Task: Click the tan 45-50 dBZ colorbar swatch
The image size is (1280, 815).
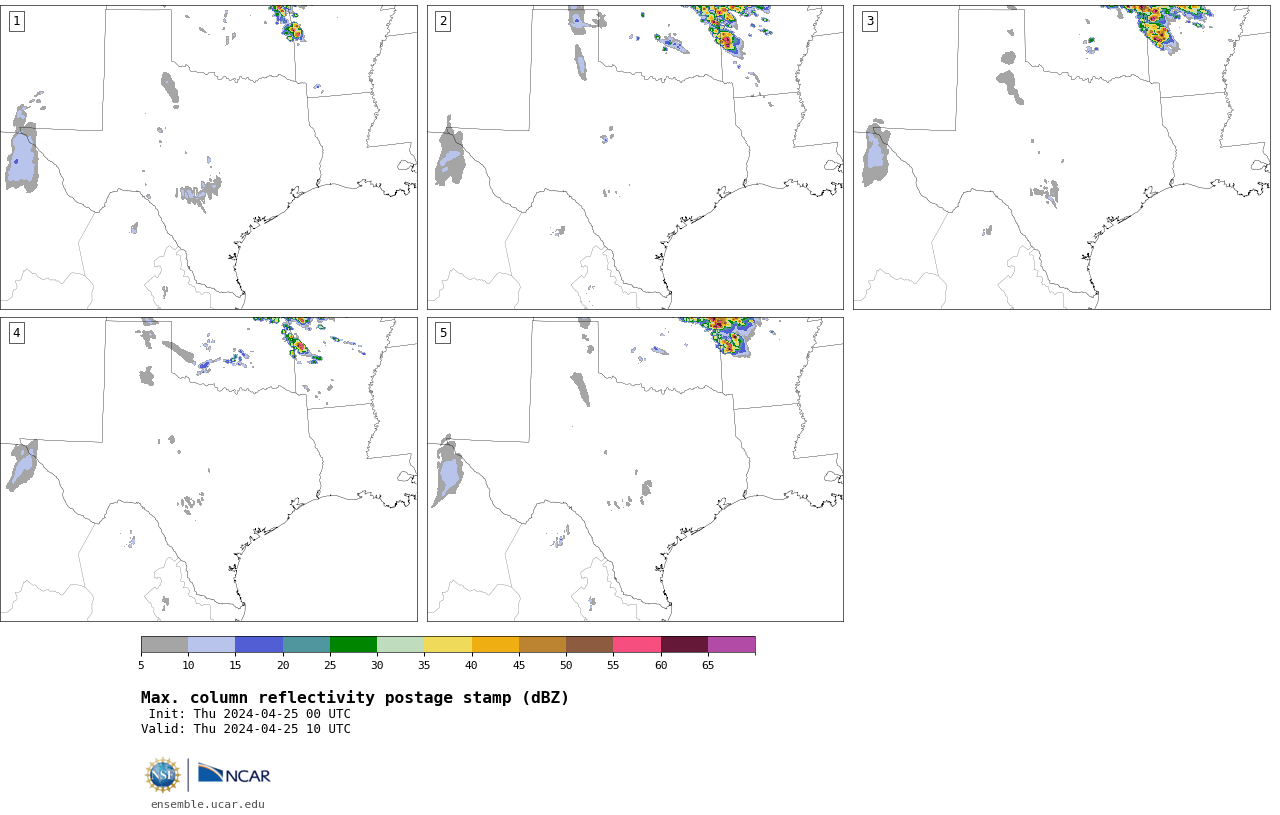Action: point(542,644)
